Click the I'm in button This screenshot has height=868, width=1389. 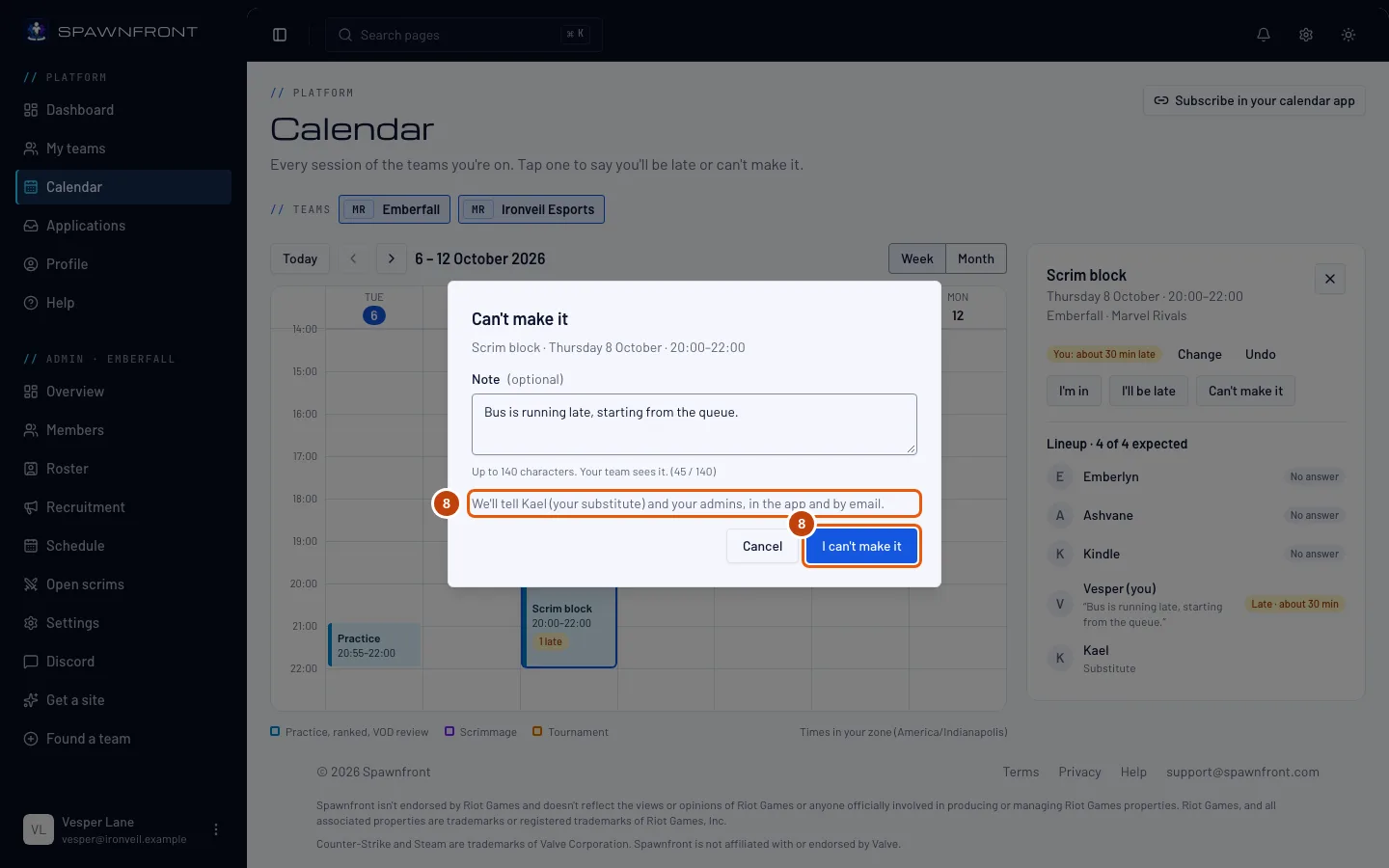1074,391
